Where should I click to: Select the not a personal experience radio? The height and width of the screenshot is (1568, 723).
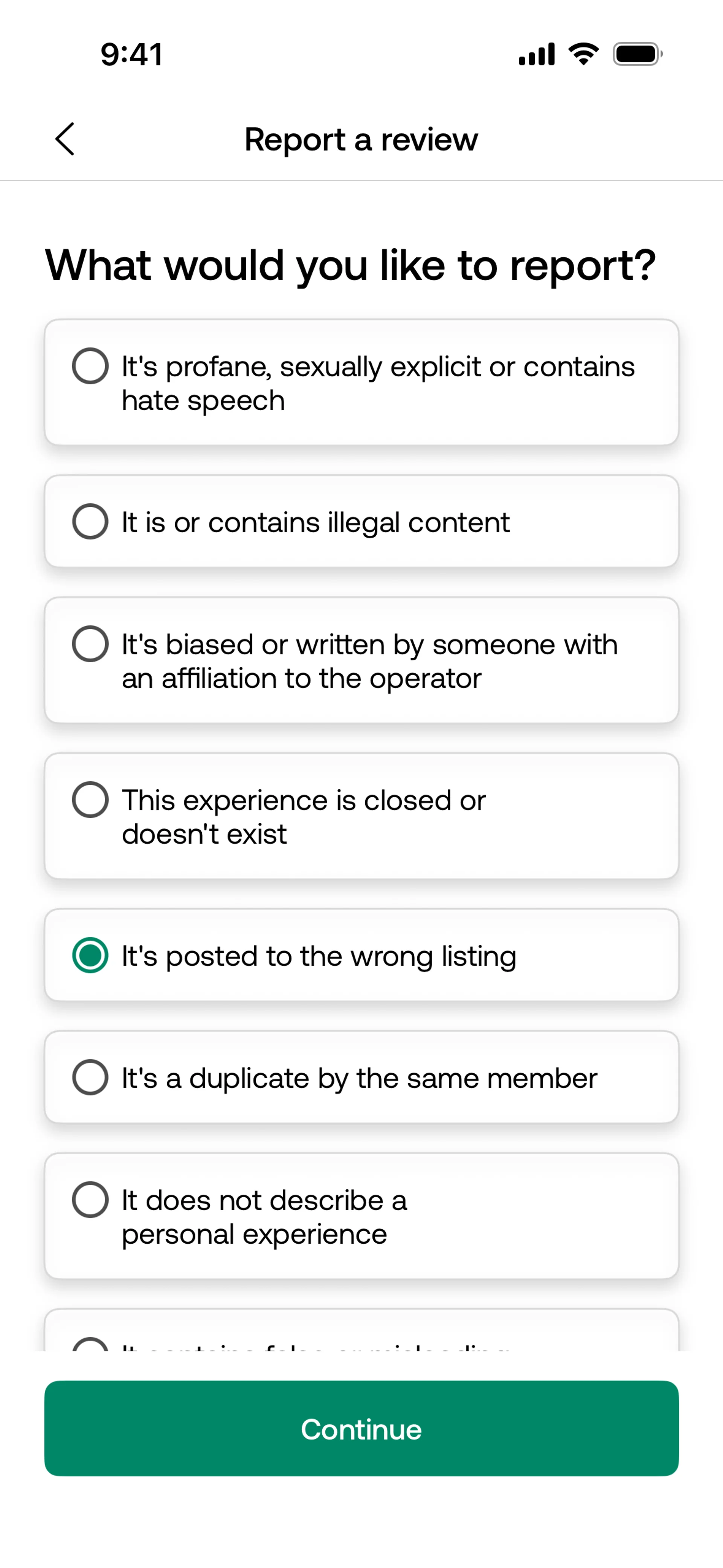point(90,1199)
